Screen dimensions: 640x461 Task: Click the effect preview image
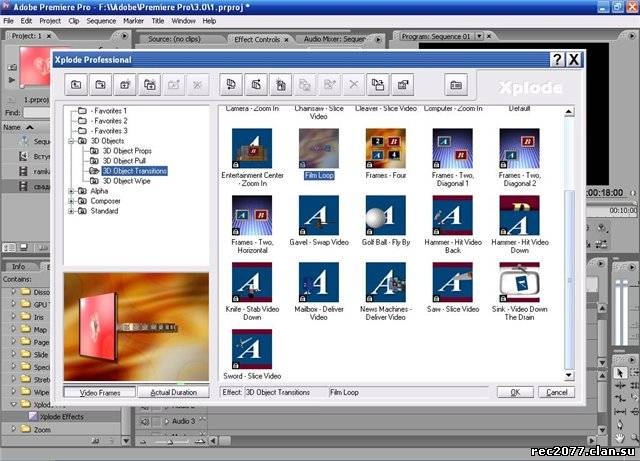(x=136, y=327)
